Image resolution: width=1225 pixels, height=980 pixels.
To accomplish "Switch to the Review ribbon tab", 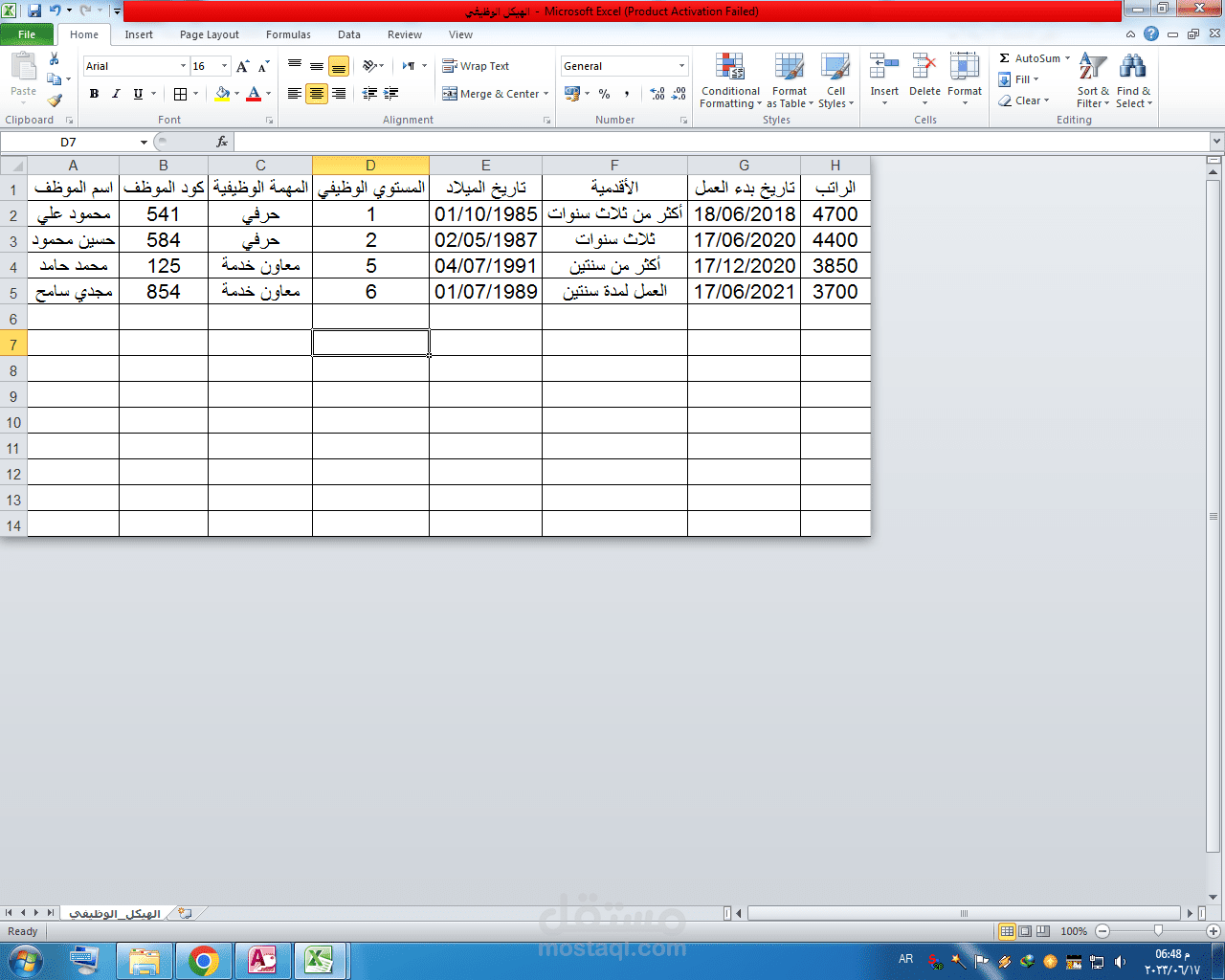I will pos(405,34).
